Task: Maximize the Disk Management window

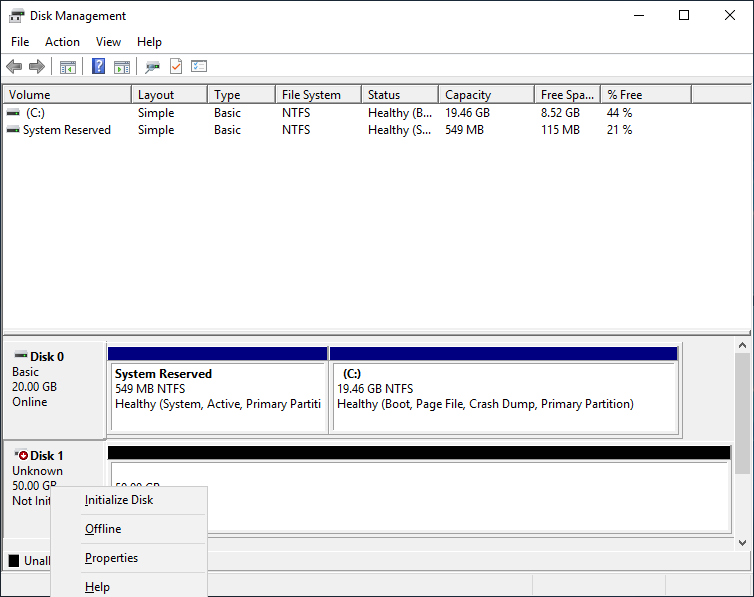Action: click(x=684, y=16)
